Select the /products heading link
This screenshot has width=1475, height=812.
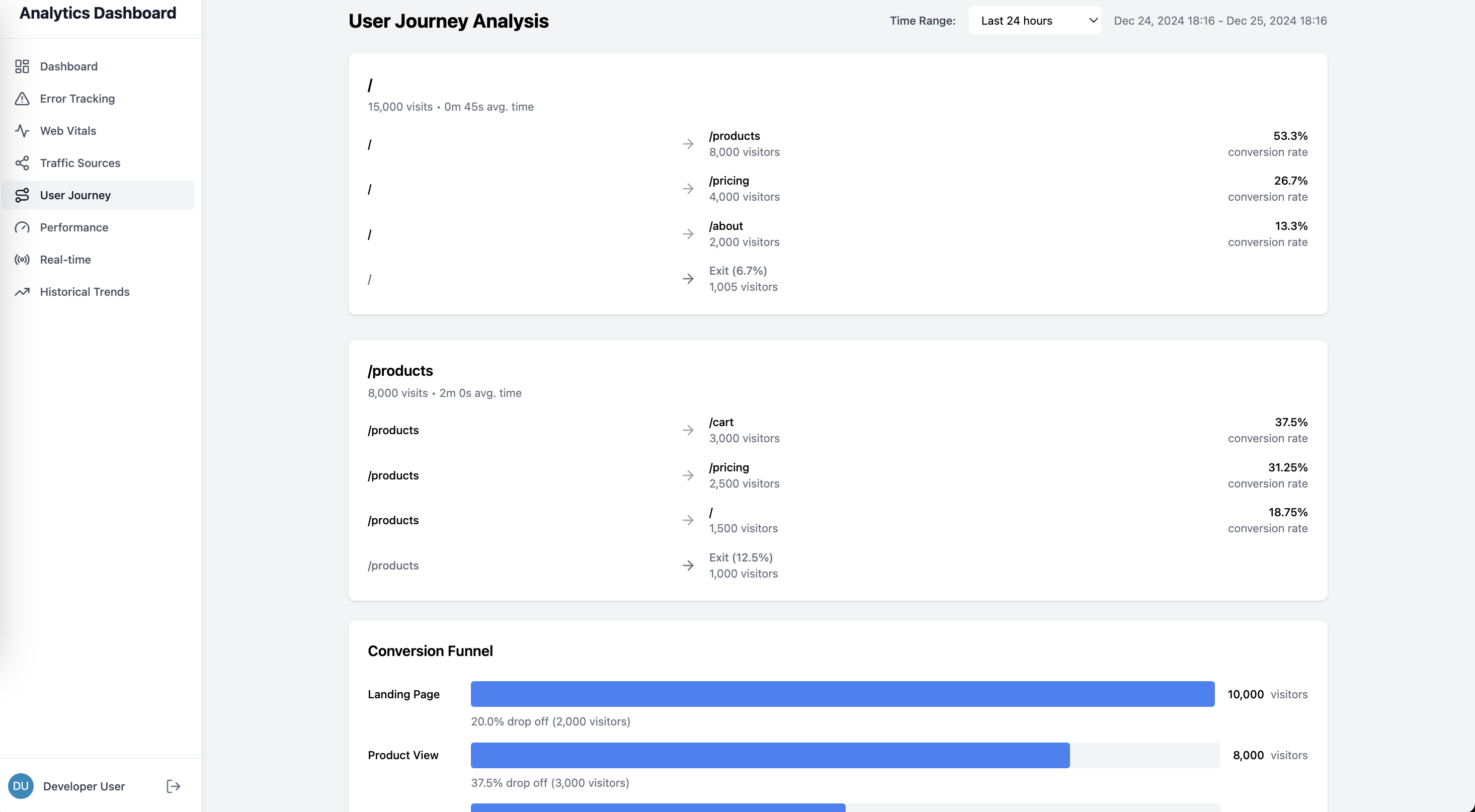click(x=400, y=370)
